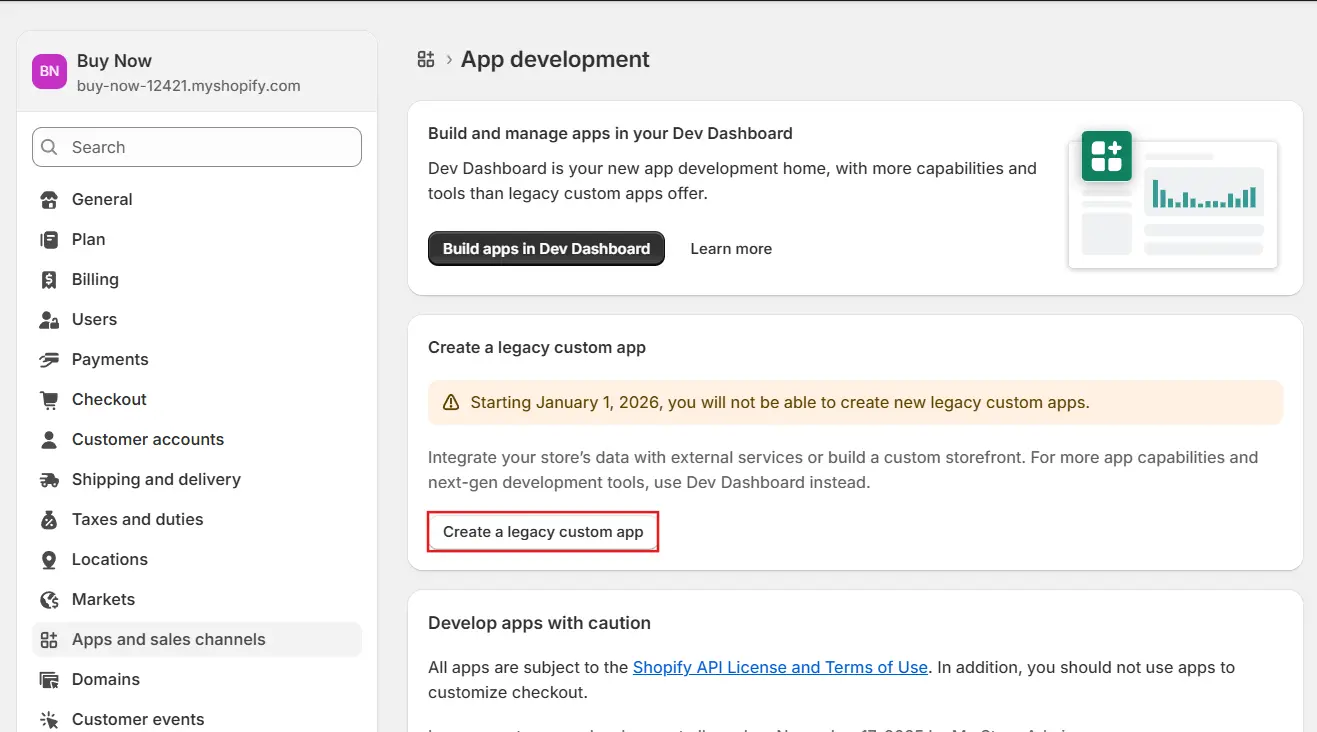Click the Billing receipt icon
The height and width of the screenshot is (732, 1317).
(49, 280)
